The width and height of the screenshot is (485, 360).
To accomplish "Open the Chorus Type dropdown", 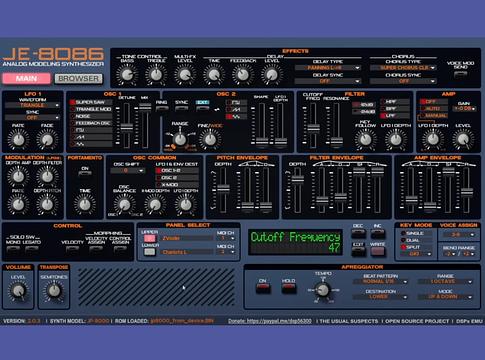I will (x=403, y=68).
